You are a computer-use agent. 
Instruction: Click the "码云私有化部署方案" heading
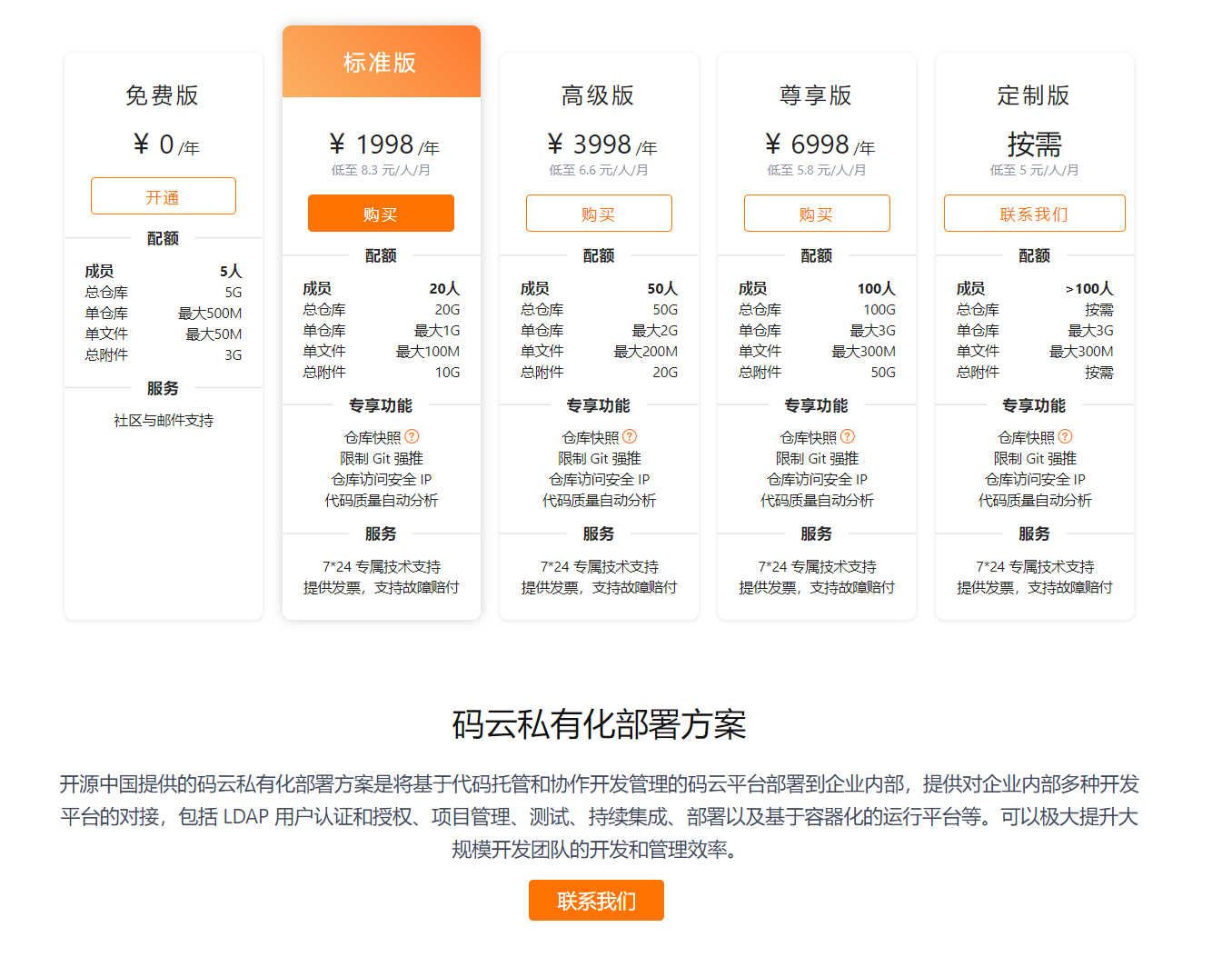coord(599,724)
